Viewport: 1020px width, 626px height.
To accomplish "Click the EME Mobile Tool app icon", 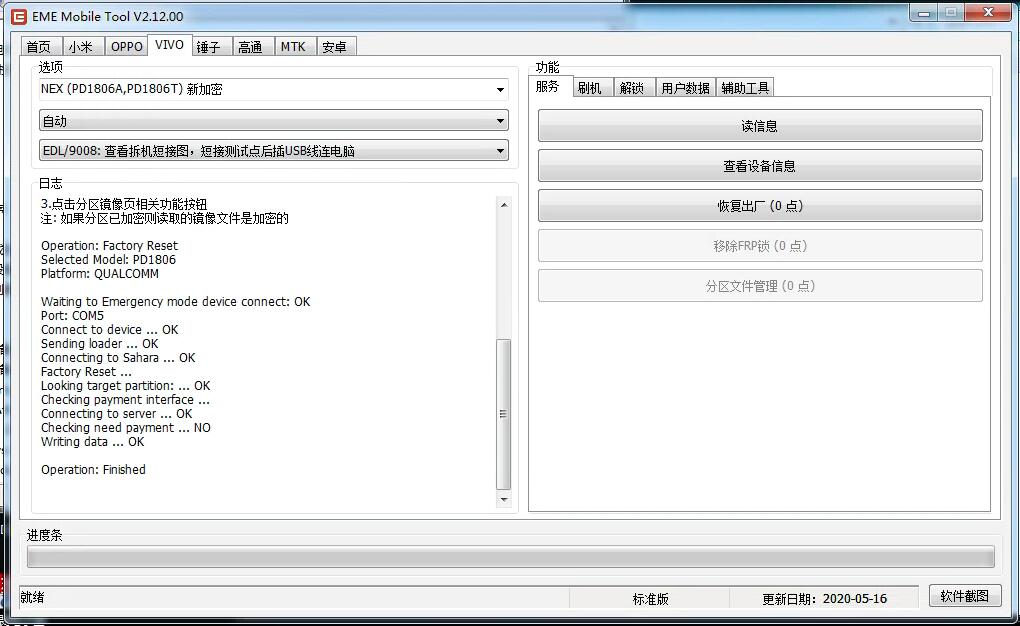I will (x=19, y=16).
